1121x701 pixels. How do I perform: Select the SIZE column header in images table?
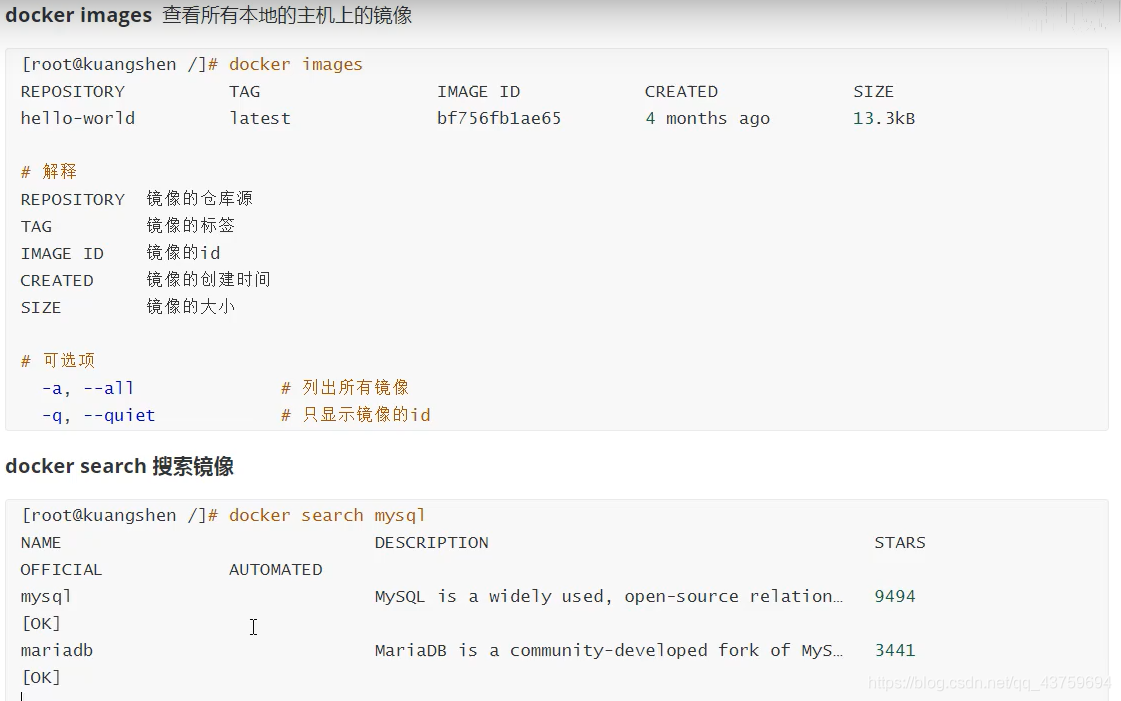(873, 91)
